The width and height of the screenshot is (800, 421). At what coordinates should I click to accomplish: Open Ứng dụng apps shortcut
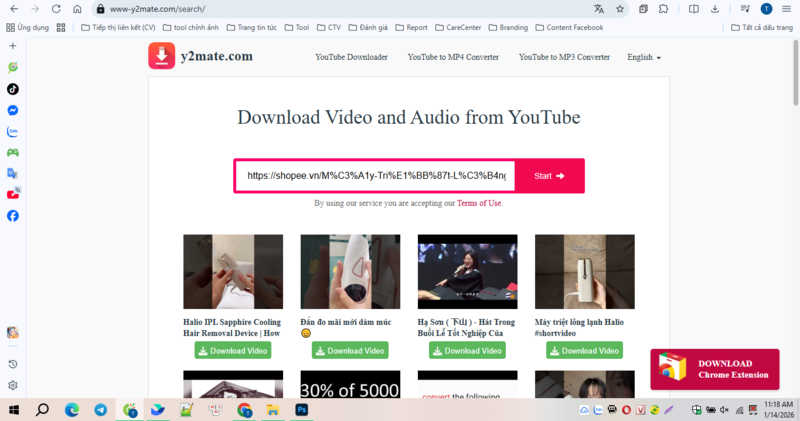(28, 28)
